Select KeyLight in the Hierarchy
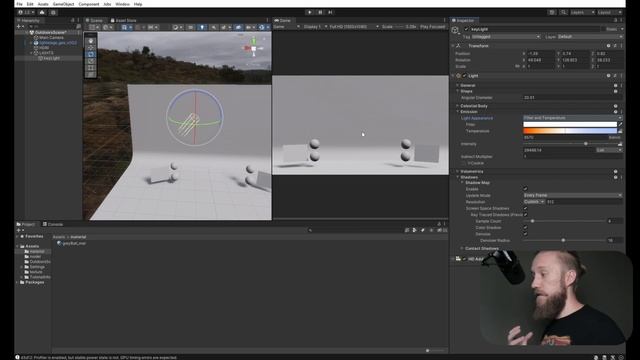 (51, 58)
